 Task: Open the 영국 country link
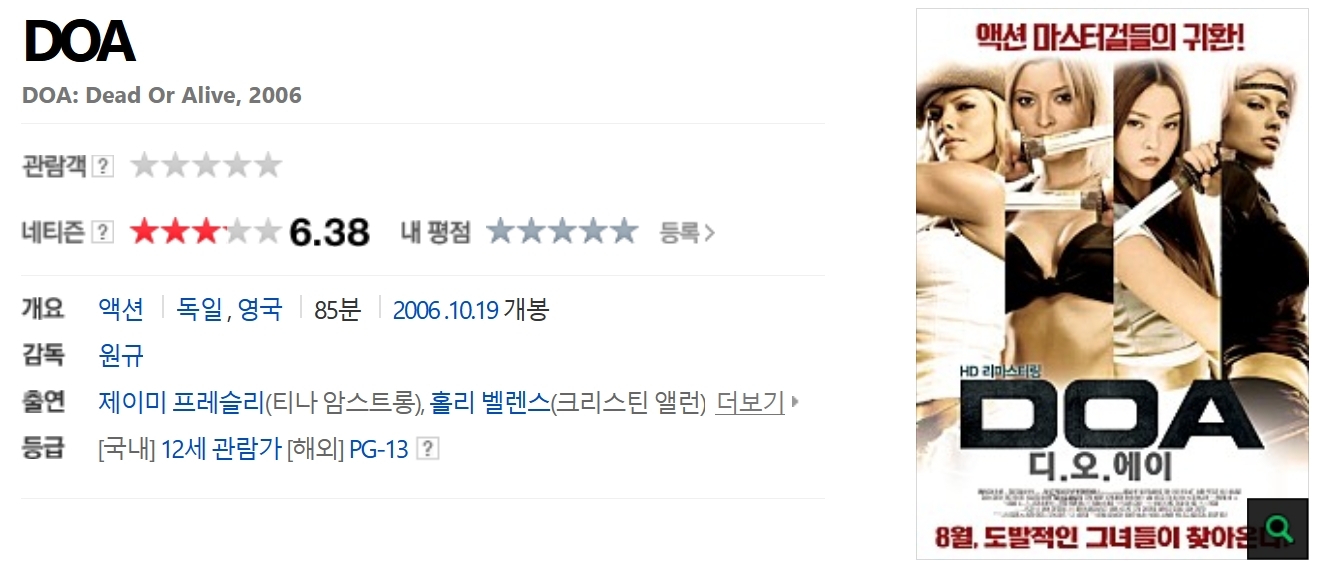point(260,309)
